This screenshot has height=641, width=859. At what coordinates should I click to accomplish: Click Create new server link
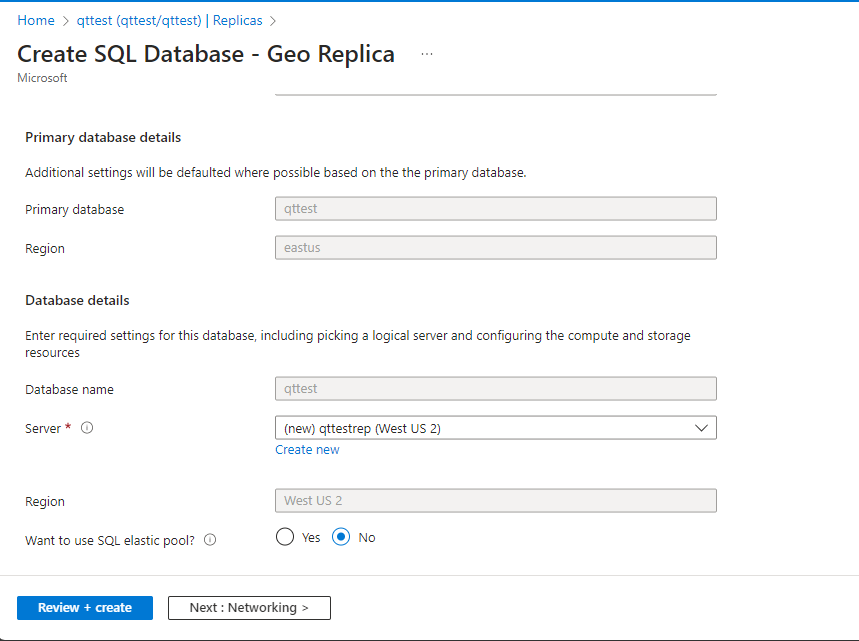pos(307,450)
